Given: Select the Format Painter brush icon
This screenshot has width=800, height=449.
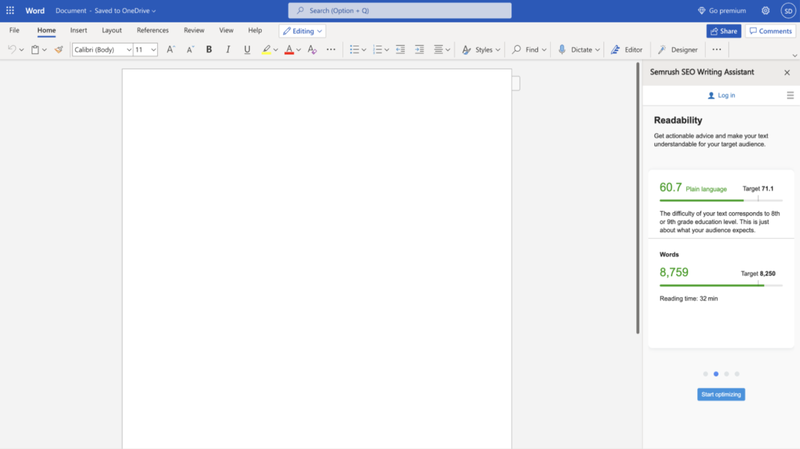Looking at the screenshot, I should point(59,49).
